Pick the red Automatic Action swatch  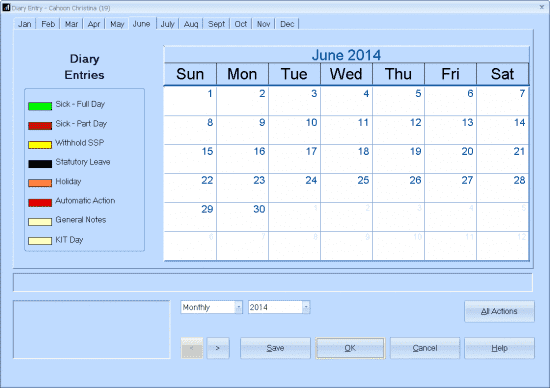(x=40, y=202)
